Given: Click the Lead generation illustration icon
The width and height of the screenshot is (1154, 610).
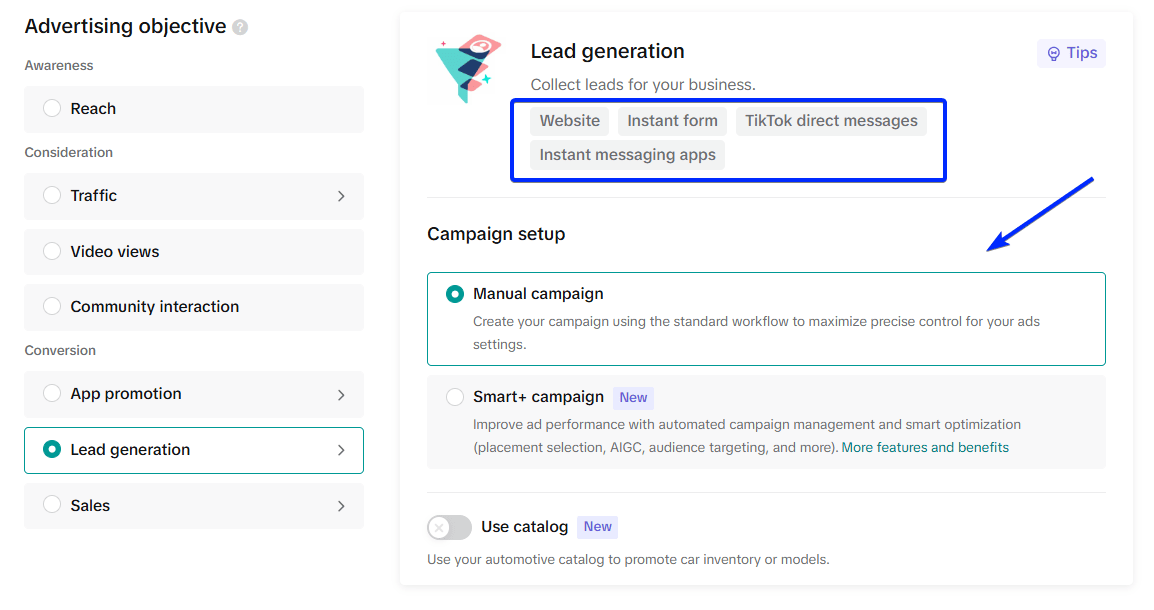Looking at the screenshot, I should (463, 70).
